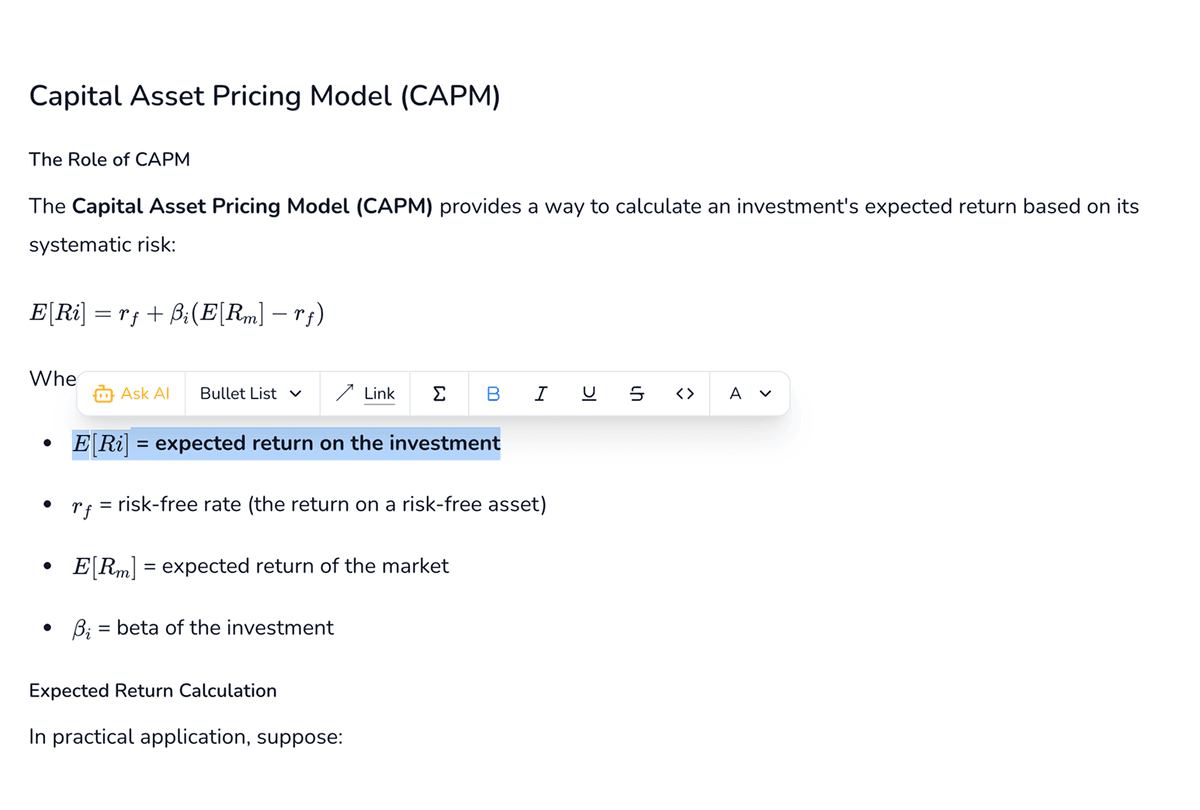Open the text color chevron dropdown
The image size is (1200, 810).
pyautogui.click(x=764, y=394)
